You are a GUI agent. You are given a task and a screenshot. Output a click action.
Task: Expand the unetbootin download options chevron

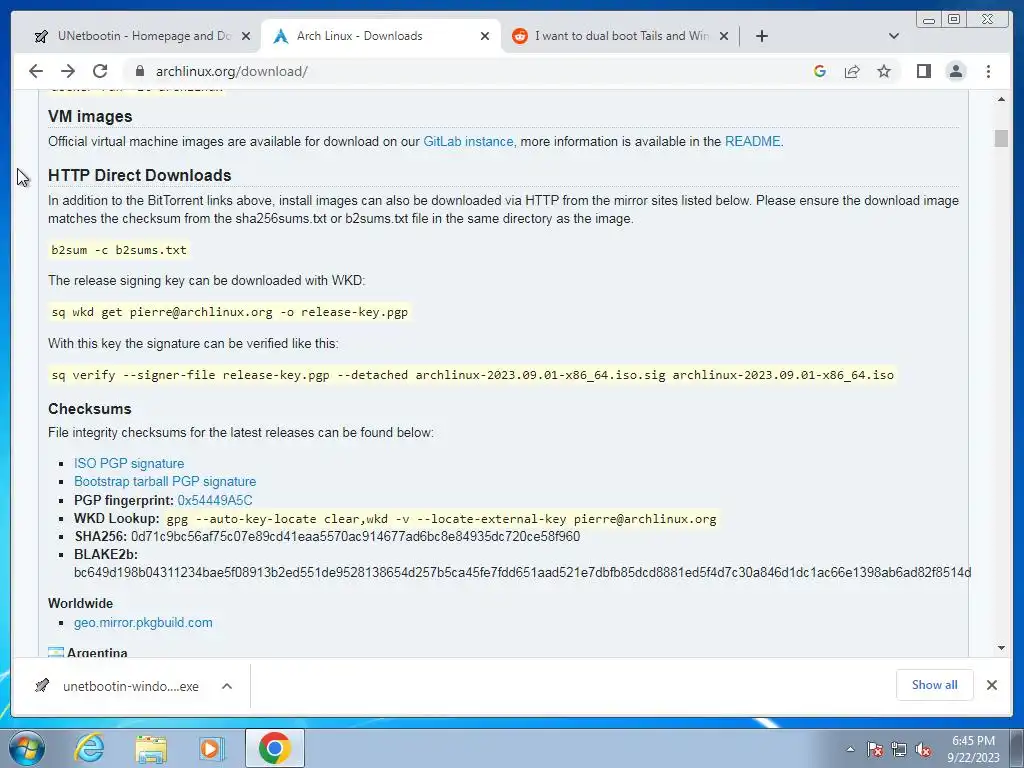click(x=227, y=686)
